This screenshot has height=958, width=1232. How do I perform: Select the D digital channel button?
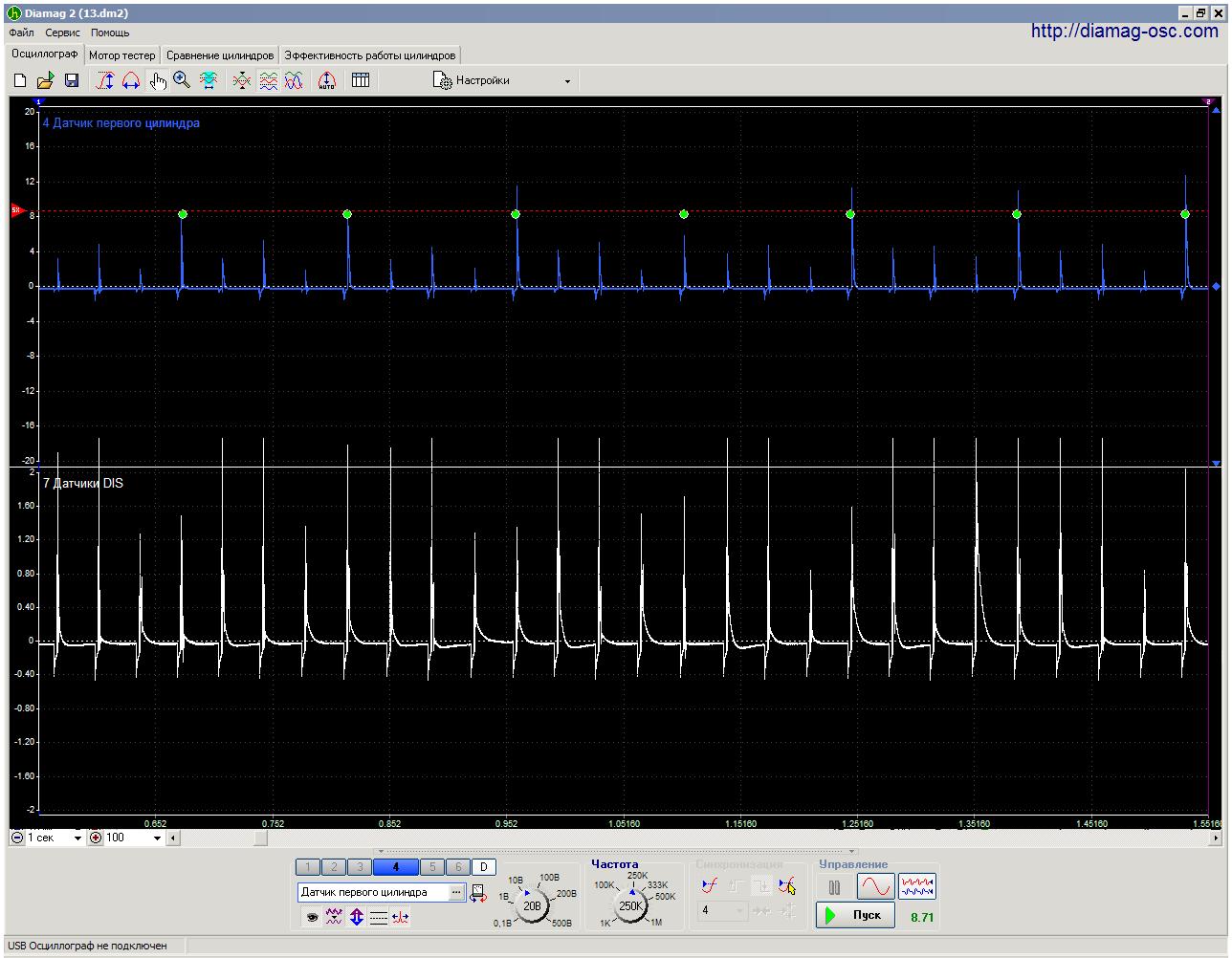[484, 867]
